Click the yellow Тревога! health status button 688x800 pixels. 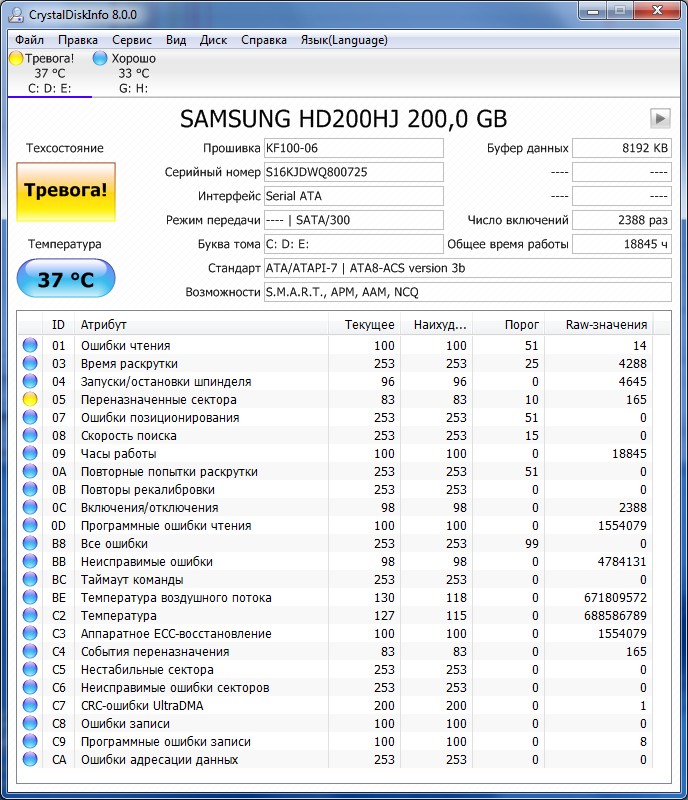pyautogui.click(x=66, y=192)
